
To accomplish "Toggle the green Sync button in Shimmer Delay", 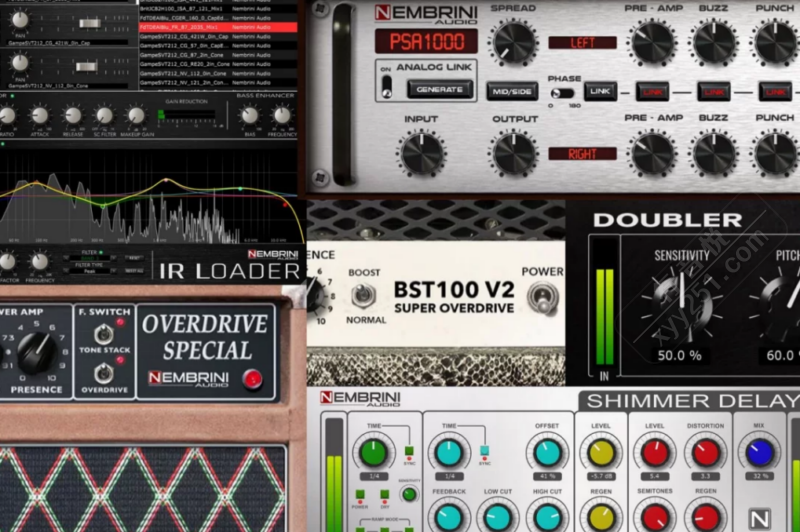I will [409, 451].
